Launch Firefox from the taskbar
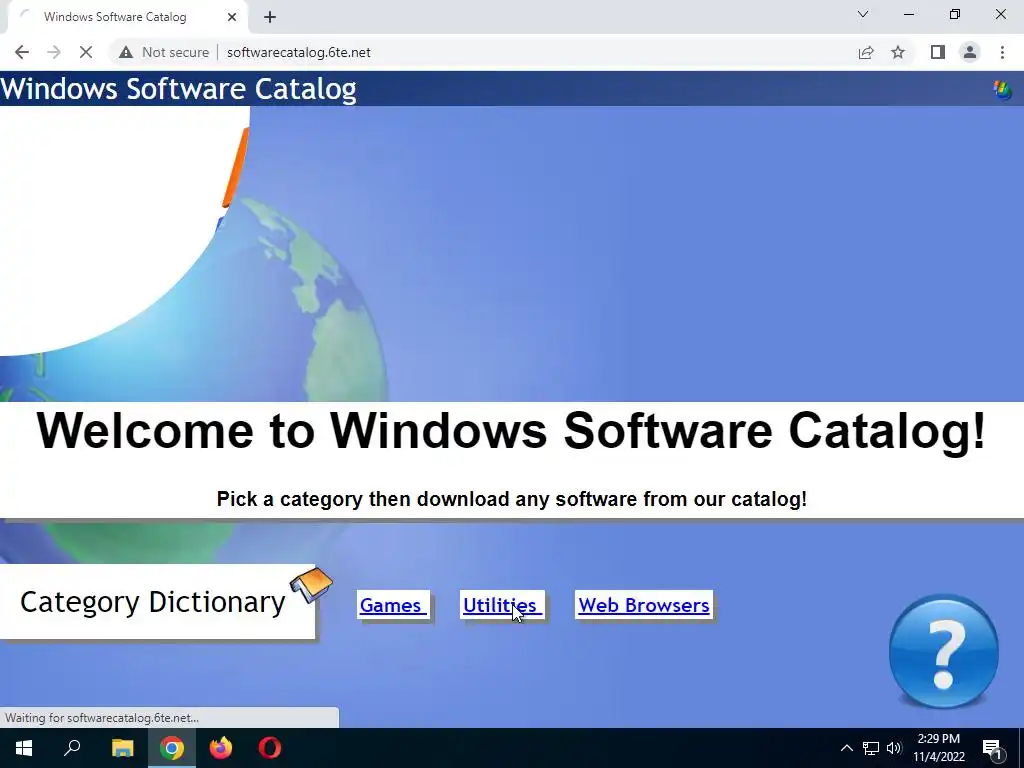Image resolution: width=1024 pixels, height=768 pixels. pyautogui.click(x=221, y=748)
